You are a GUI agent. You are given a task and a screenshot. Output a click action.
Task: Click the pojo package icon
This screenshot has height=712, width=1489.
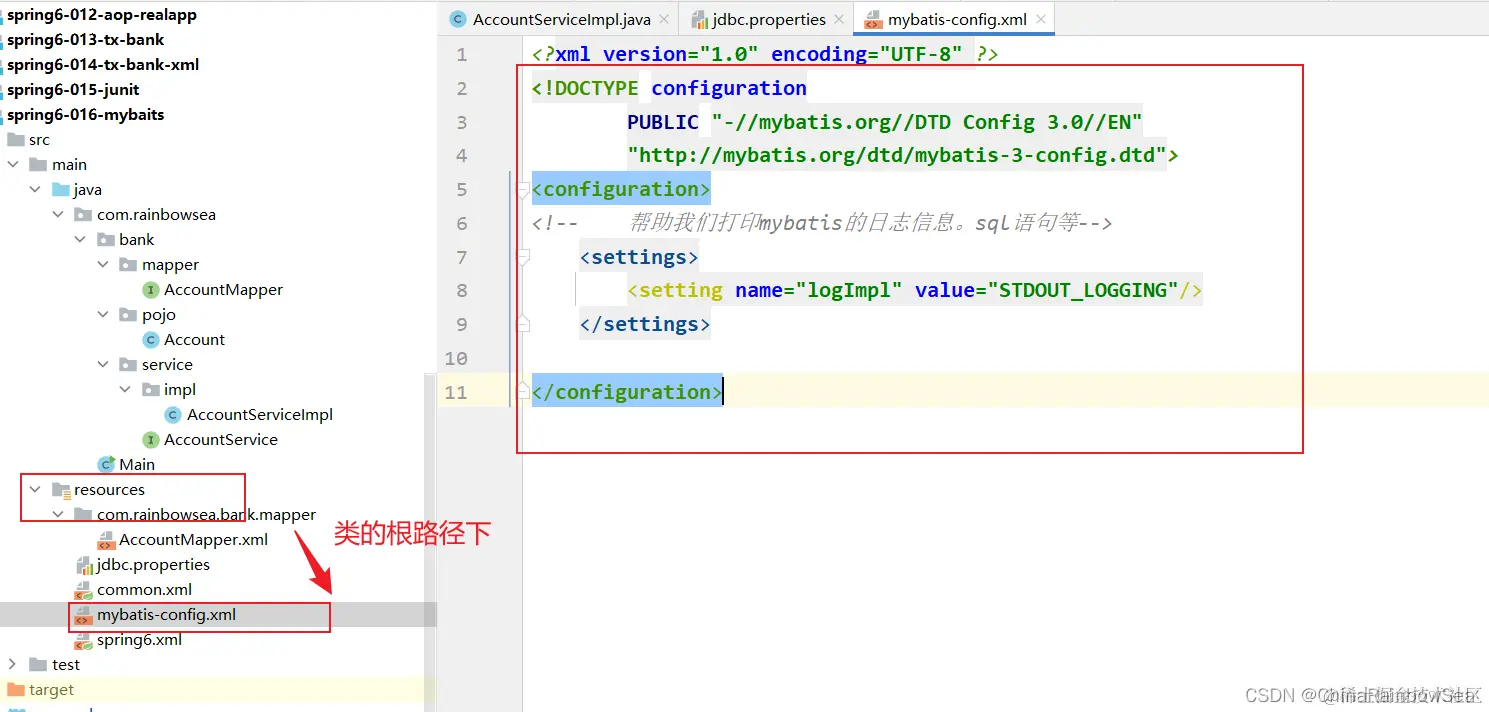(x=127, y=314)
